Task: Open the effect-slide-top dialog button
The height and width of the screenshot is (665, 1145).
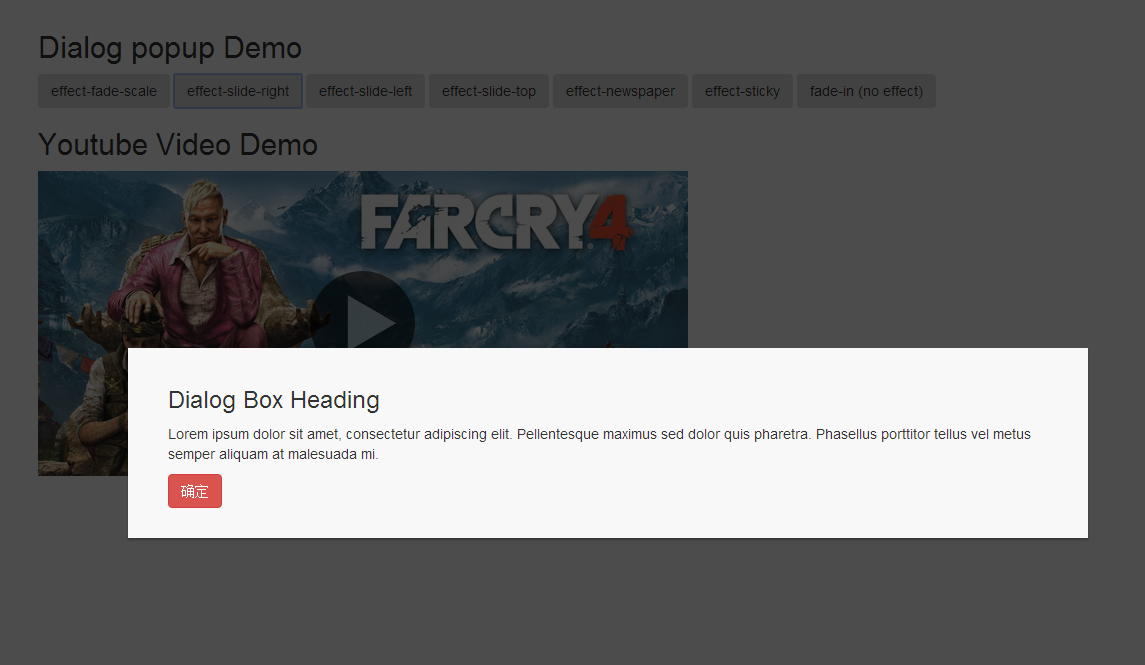Action: [489, 91]
